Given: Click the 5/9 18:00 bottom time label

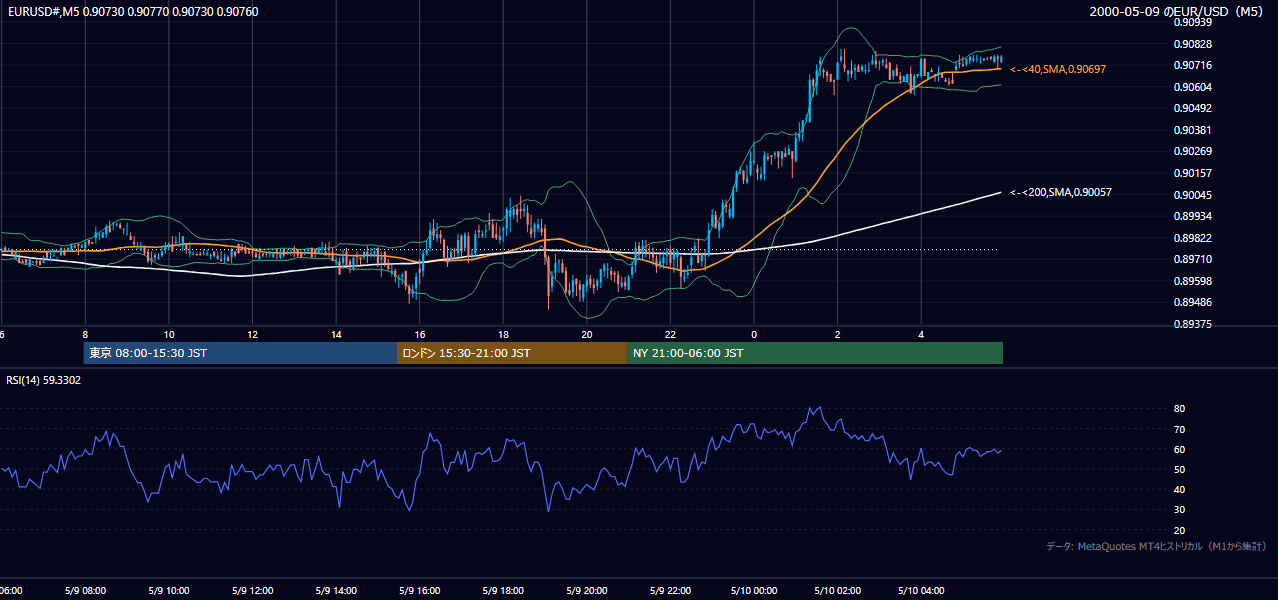Looking at the screenshot, I should [x=502, y=590].
